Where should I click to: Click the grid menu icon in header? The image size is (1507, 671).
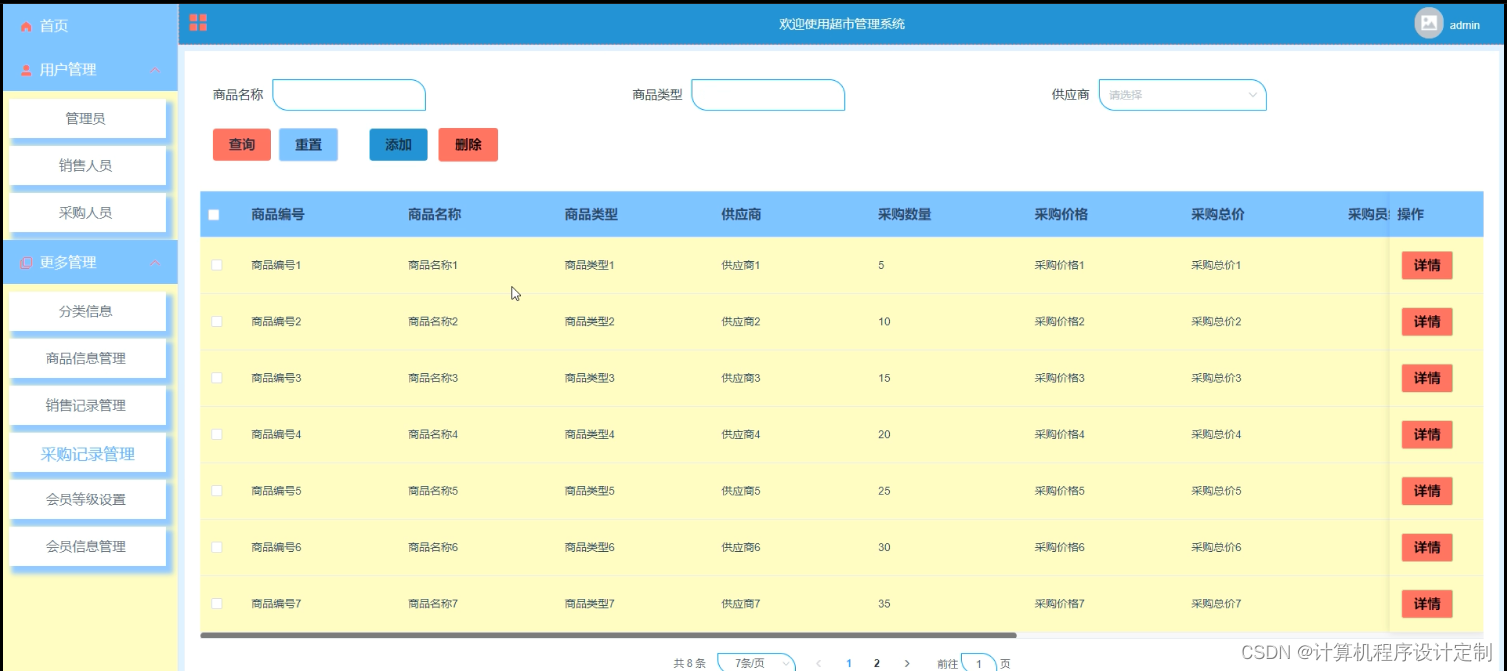198,22
